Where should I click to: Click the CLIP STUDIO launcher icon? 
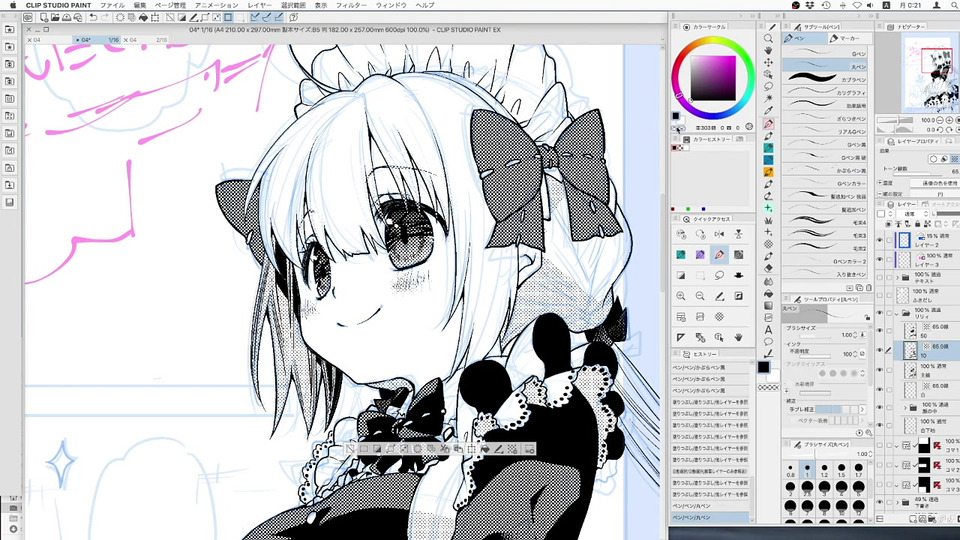[28, 18]
